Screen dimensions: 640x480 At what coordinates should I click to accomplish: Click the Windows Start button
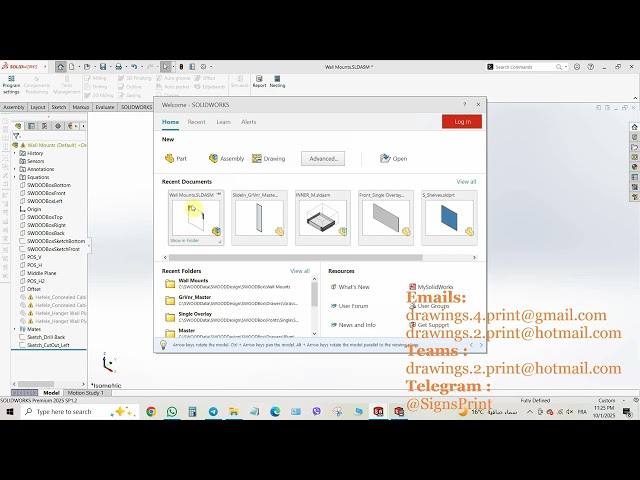pyautogui.click(x=9, y=411)
